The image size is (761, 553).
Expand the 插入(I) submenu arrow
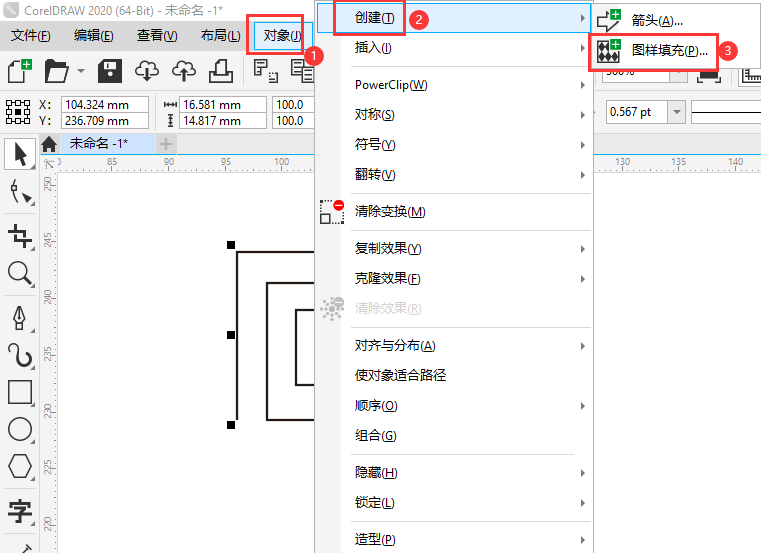[x=582, y=48]
